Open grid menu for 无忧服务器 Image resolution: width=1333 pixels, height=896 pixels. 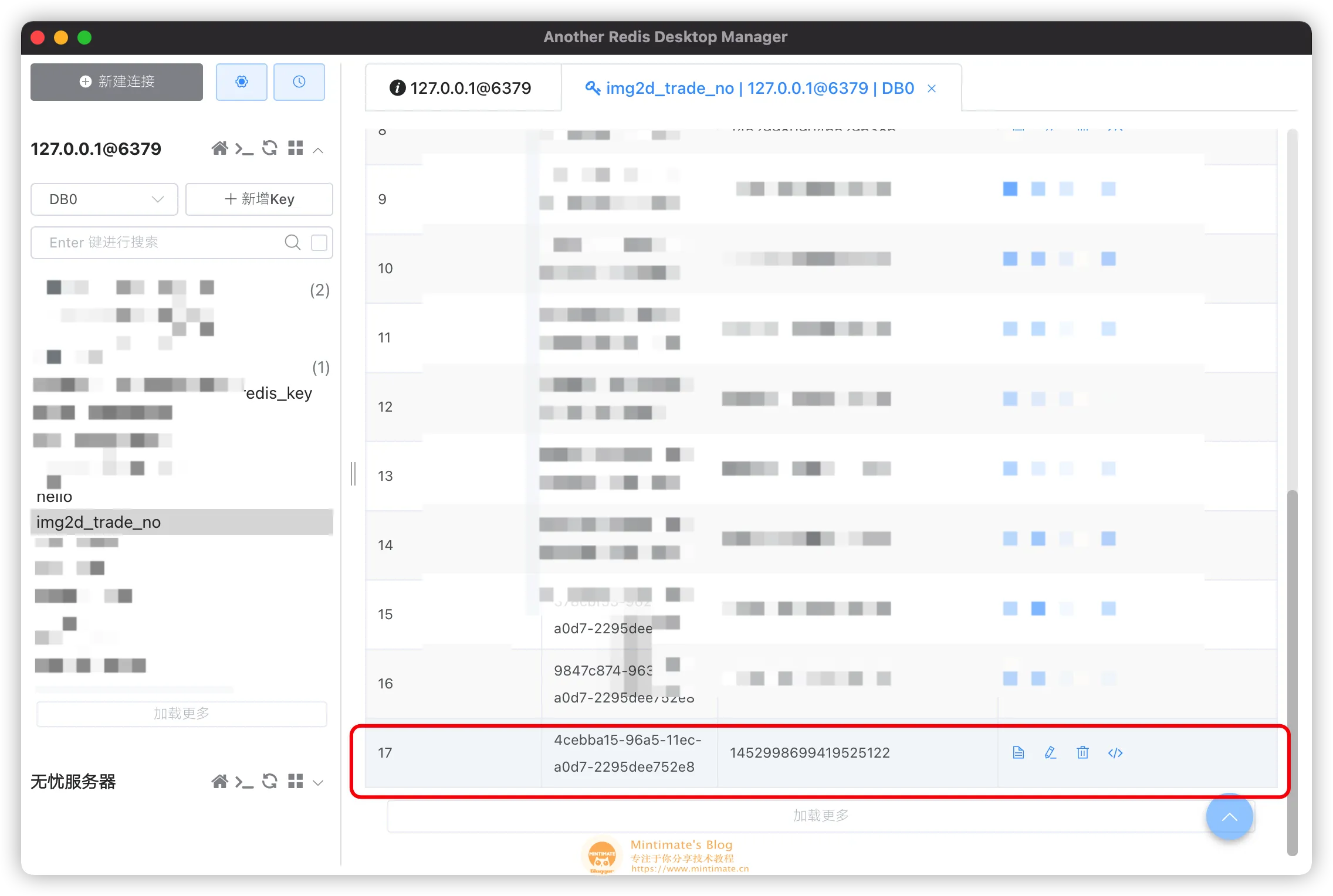point(296,782)
